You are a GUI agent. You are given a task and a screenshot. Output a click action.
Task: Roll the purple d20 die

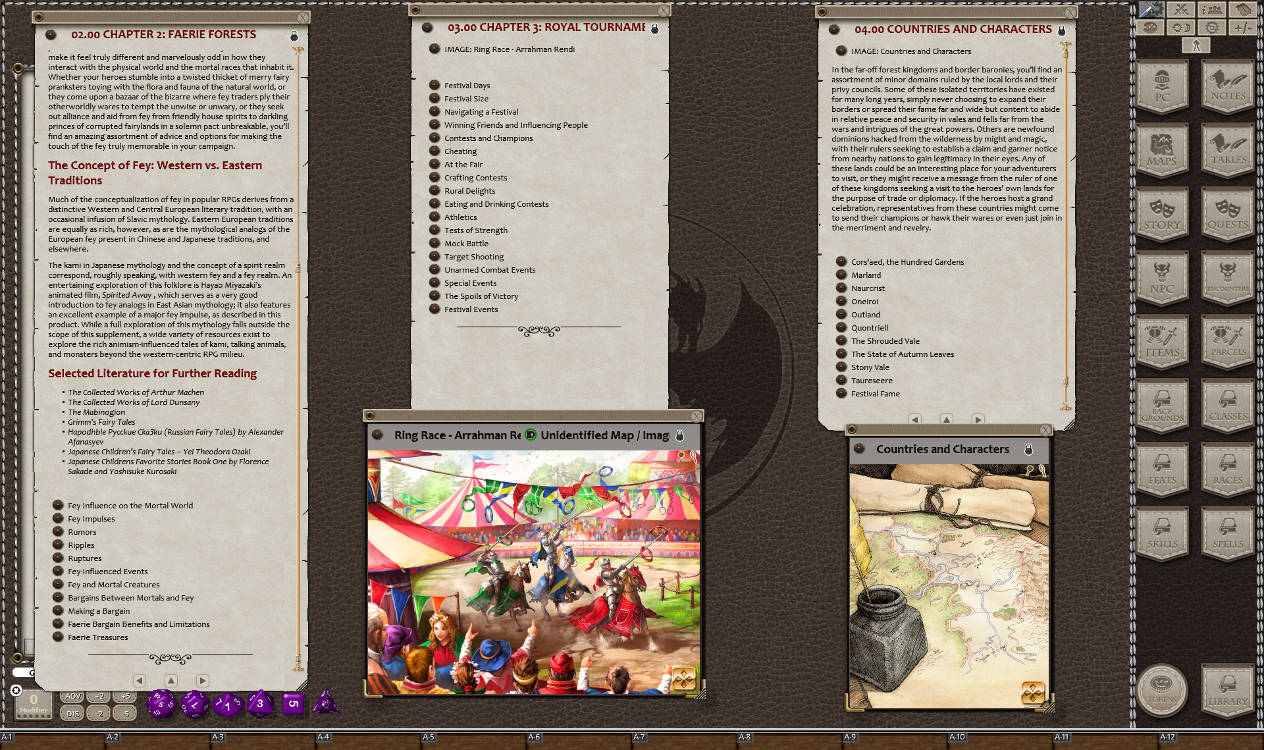point(160,704)
